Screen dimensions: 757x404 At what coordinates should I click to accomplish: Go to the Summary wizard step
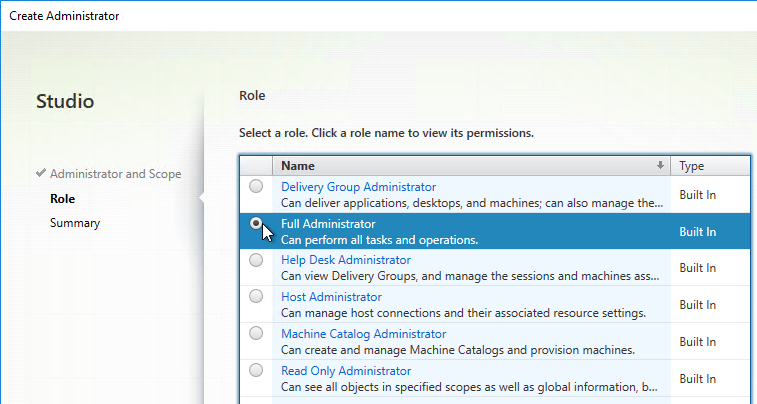coord(75,223)
